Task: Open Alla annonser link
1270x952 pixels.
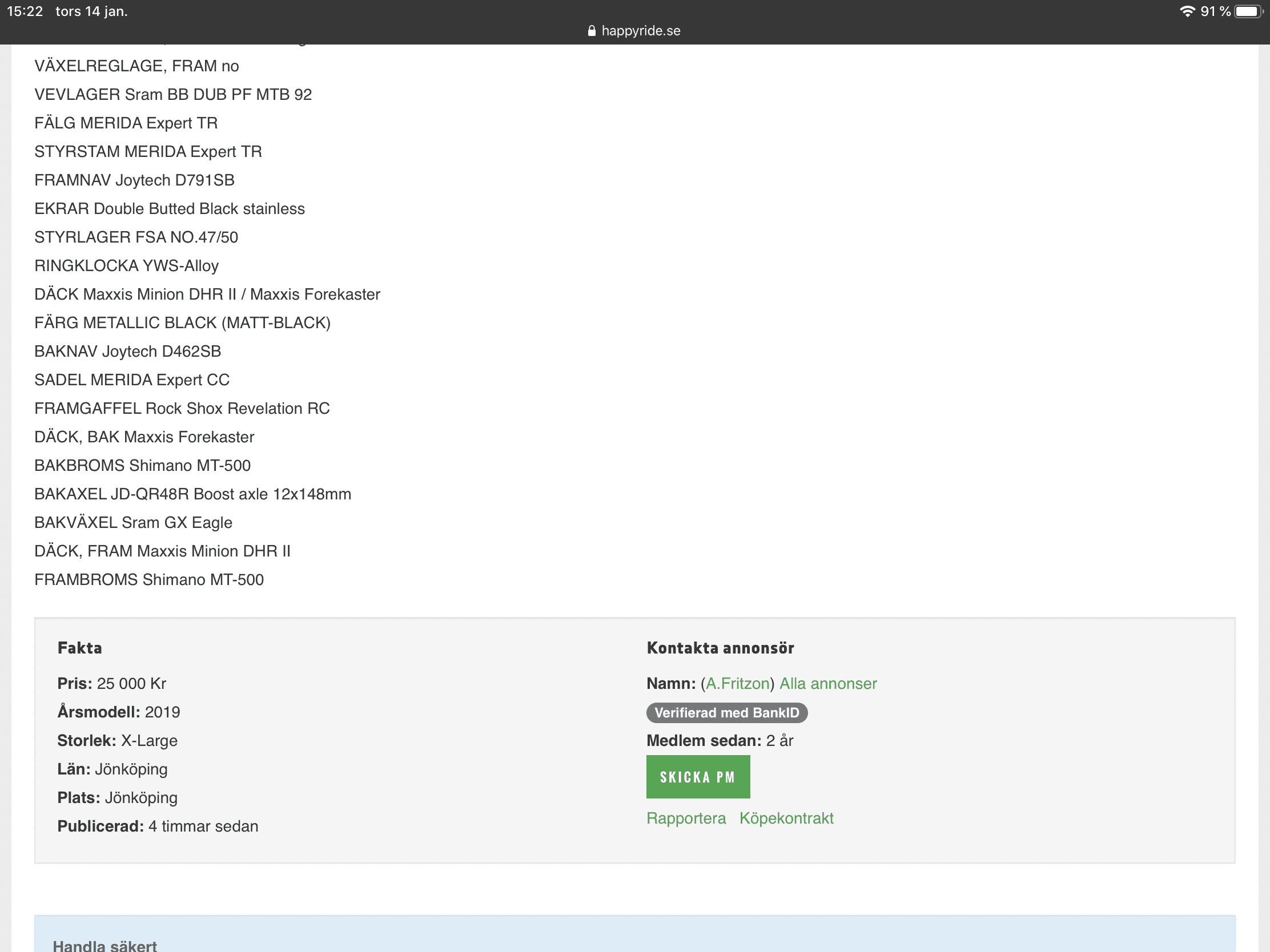Action: pos(827,683)
